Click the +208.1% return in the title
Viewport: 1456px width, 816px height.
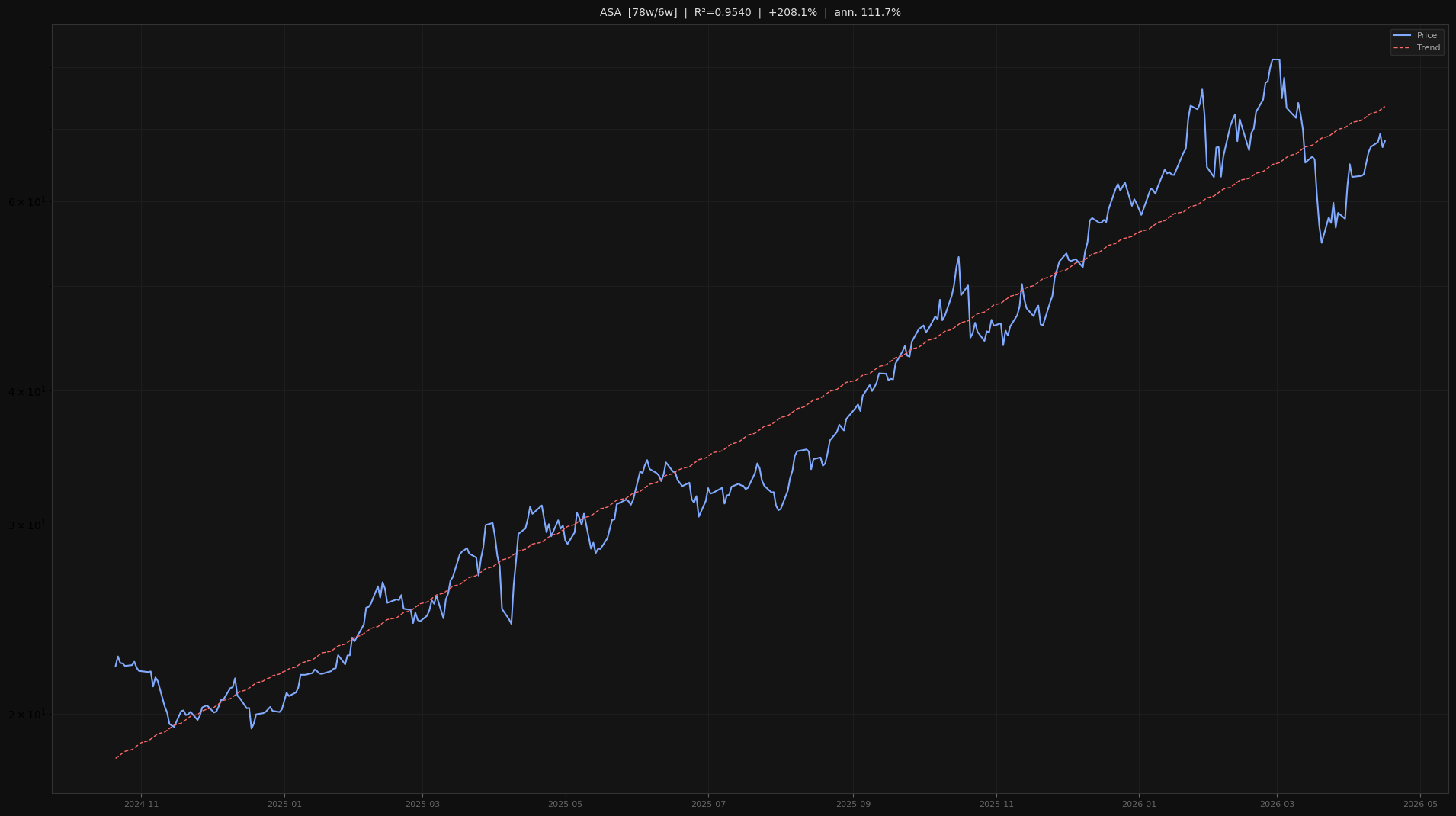tap(792, 13)
